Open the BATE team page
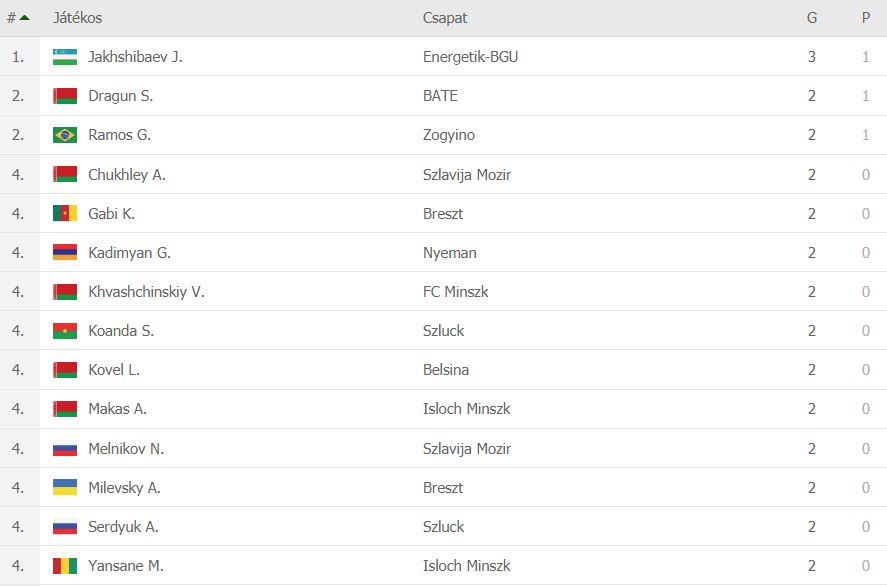887x586 pixels. tap(440, 96)
